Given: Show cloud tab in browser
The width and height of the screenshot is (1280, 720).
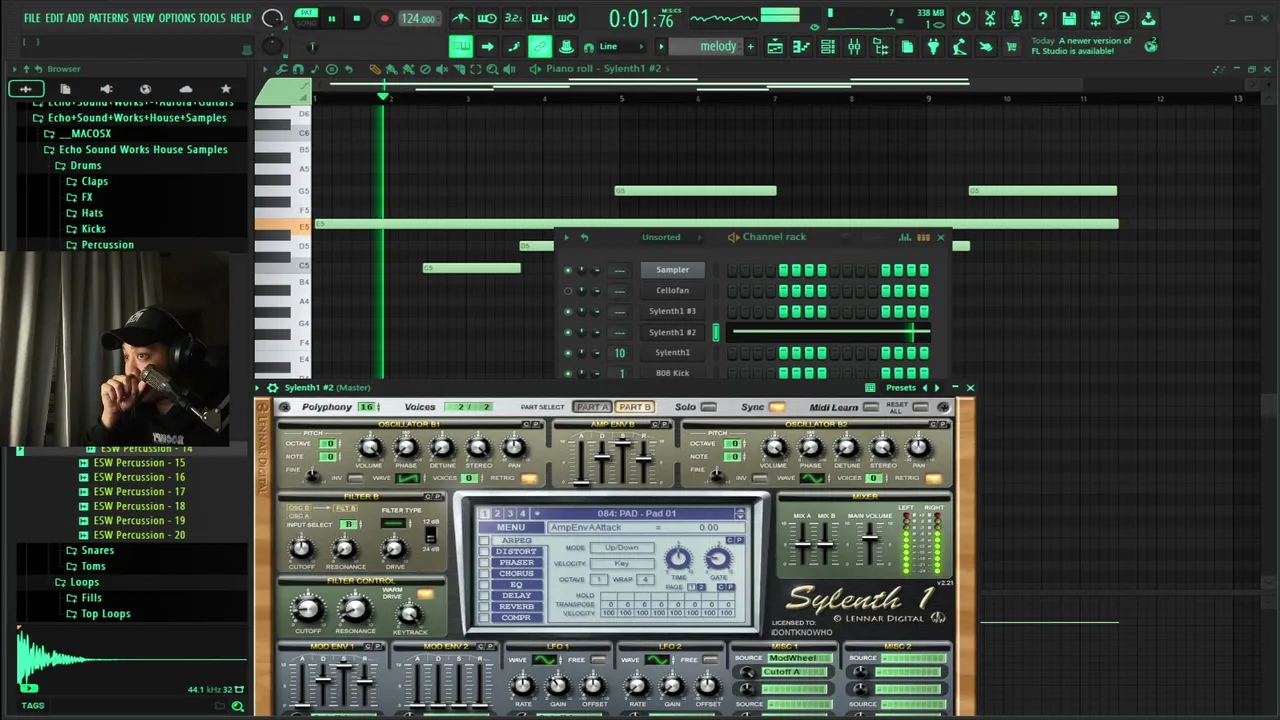Looking at the screenshot, I should 185,89.
